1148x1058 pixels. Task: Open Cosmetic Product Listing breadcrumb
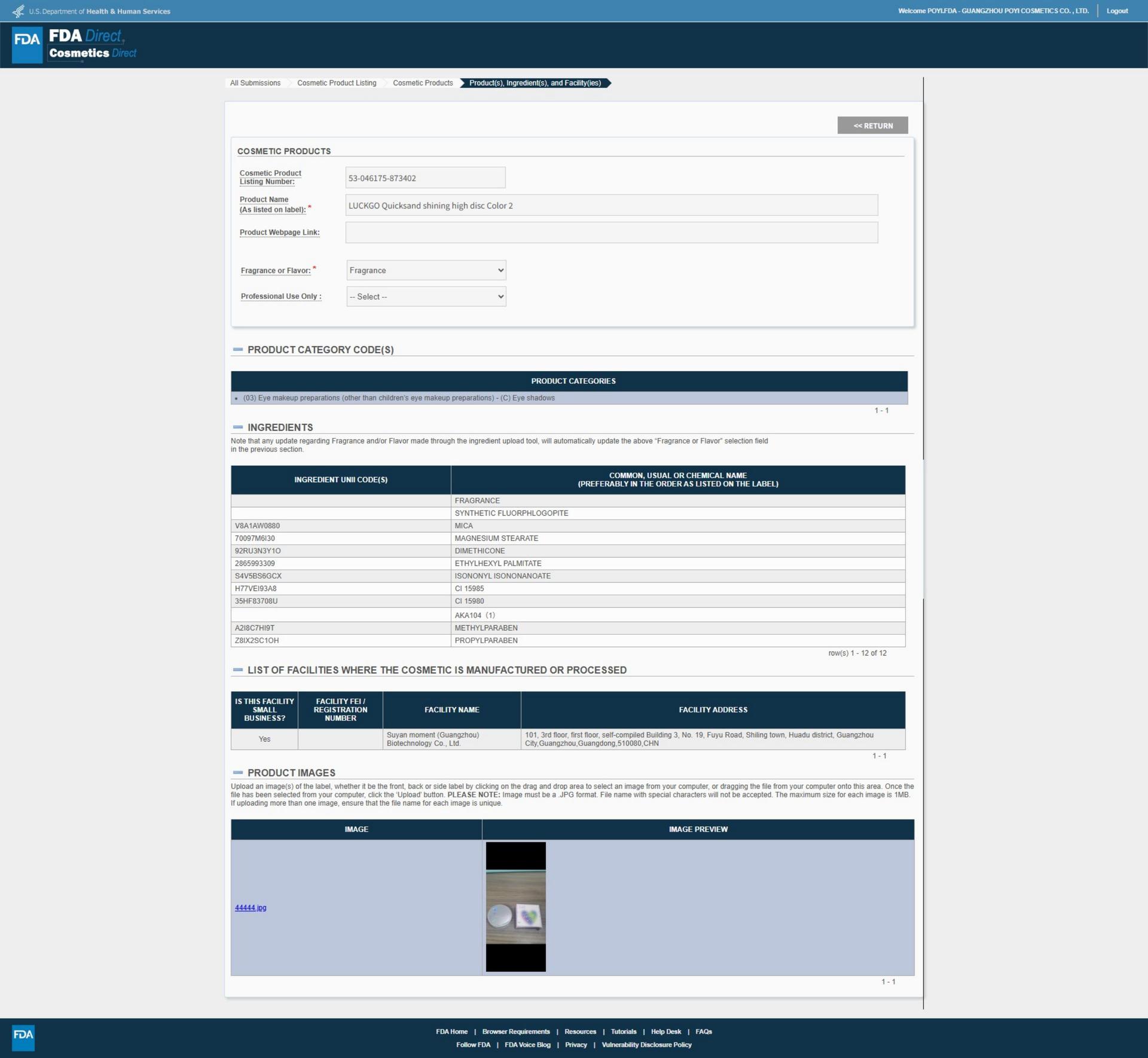point(337,83)
